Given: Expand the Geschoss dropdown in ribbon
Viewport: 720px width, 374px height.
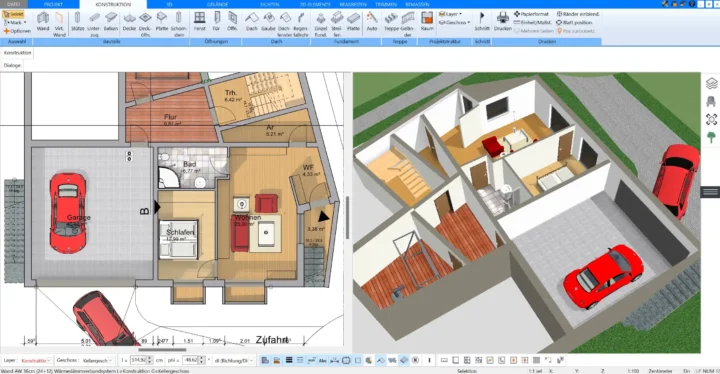Looking at the screenshot, I should click(454, 22).
